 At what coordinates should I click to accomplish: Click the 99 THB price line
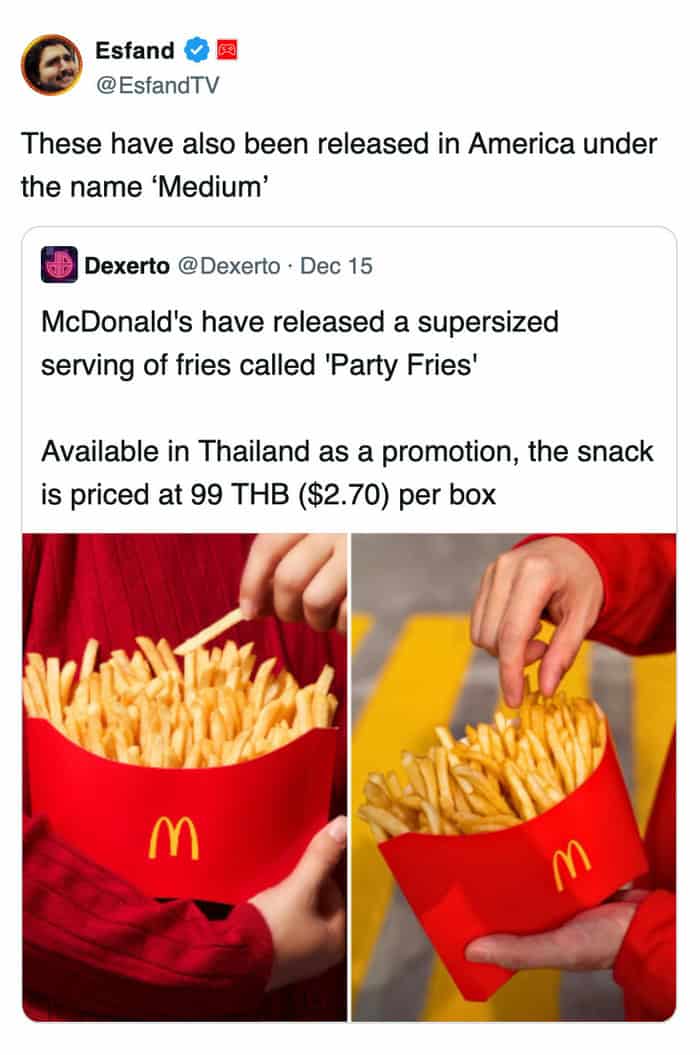click(269, 495)
